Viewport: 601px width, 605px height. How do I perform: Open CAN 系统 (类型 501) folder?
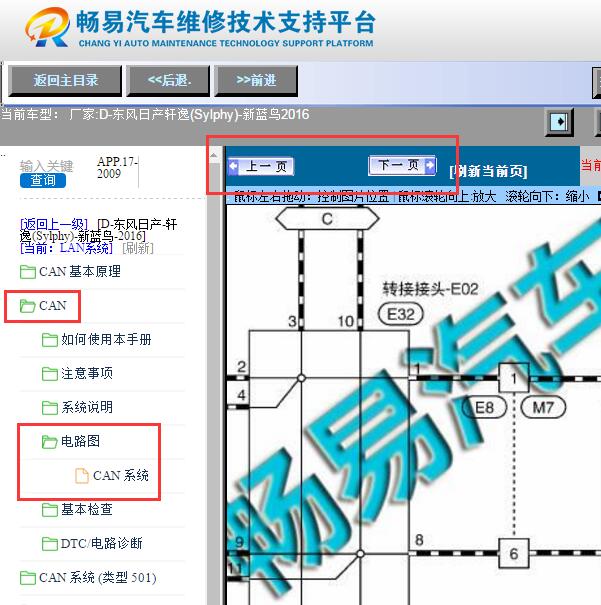pos(88,578)
